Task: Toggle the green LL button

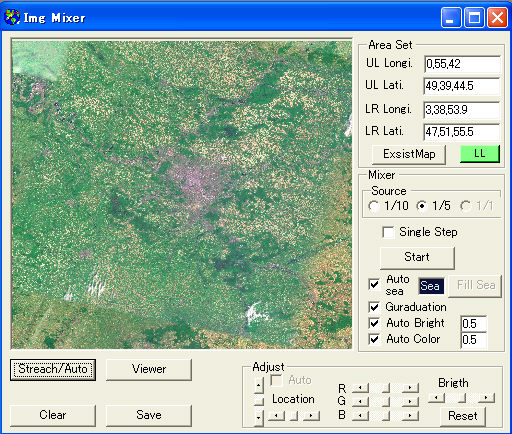Action: point(480,154)
